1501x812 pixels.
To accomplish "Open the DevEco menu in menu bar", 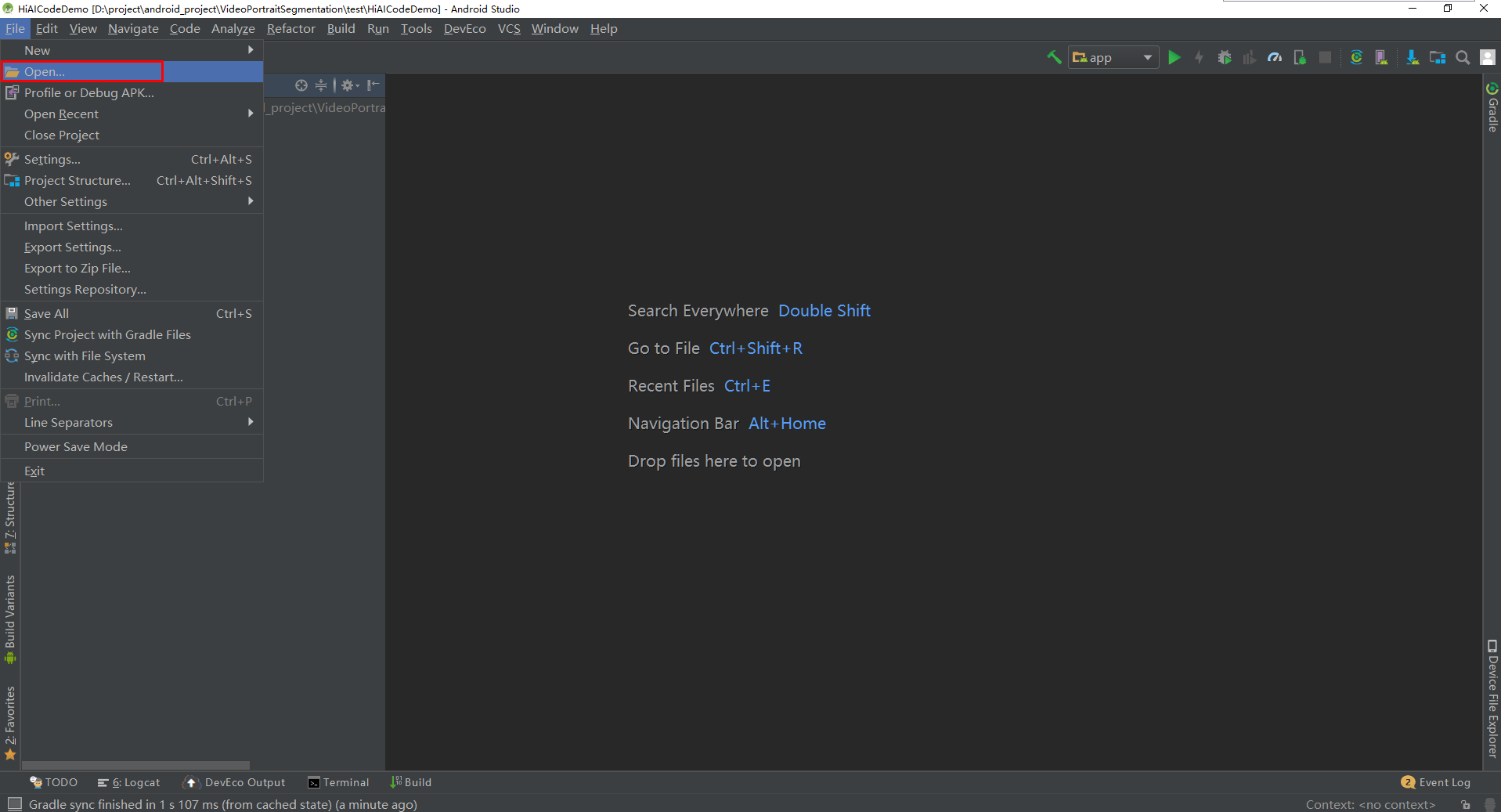I will 464,28.
